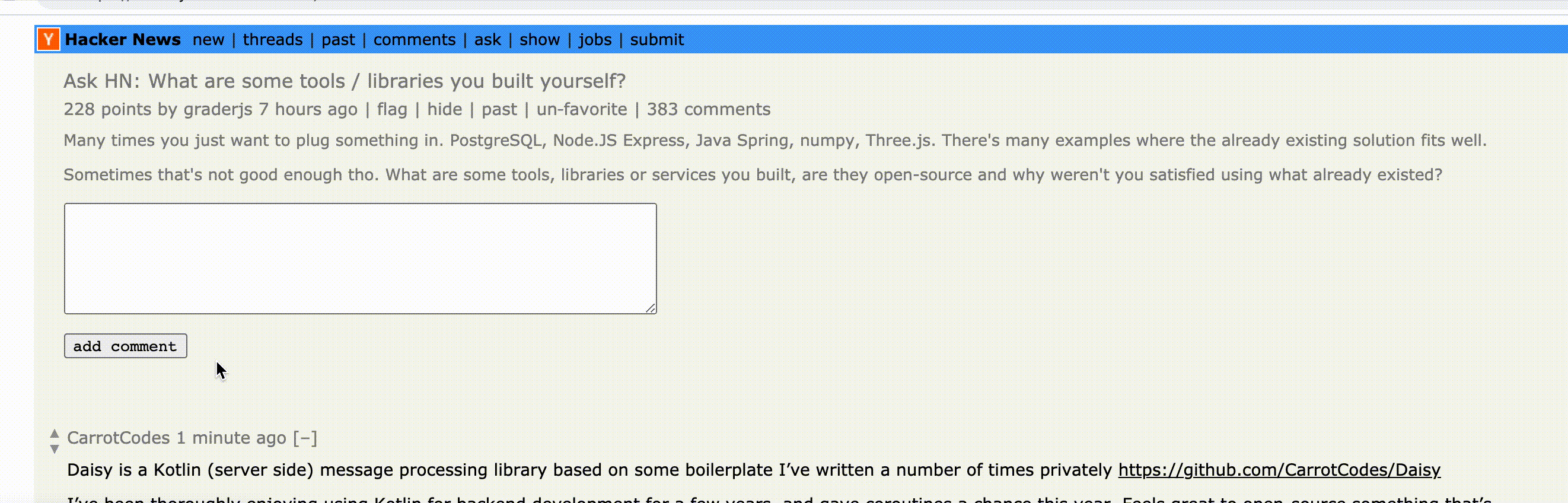Image resolution: width=1568 pixels, height=503 pixels.
Task: Go to 'threads' in the top navigation
Action: pos(273,40)
